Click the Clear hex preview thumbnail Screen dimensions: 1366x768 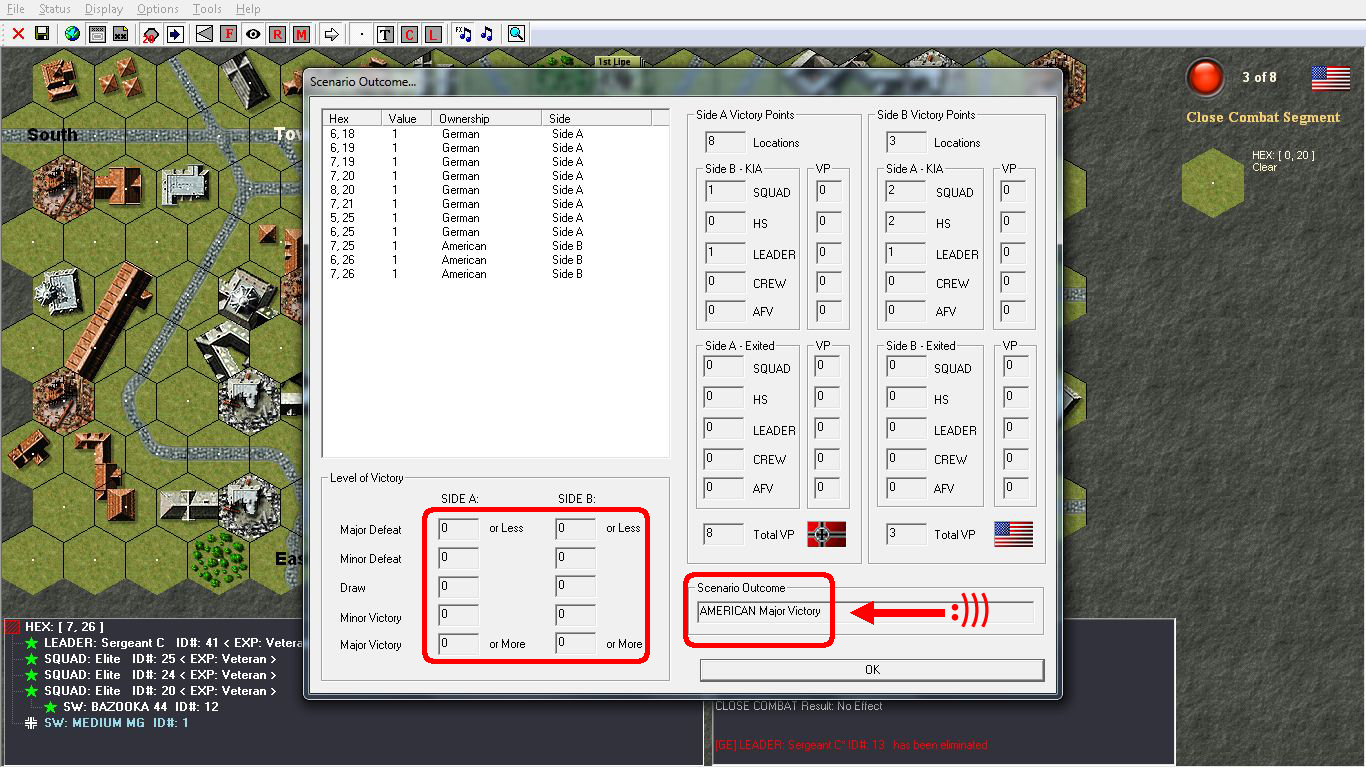(1213, 182)
